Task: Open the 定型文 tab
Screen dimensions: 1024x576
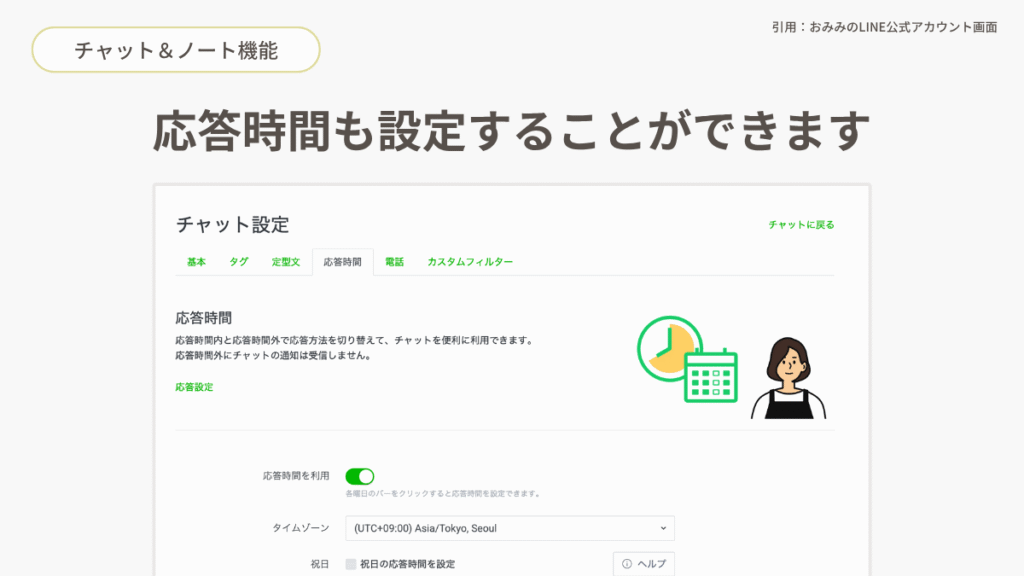Action: (285, 262)
